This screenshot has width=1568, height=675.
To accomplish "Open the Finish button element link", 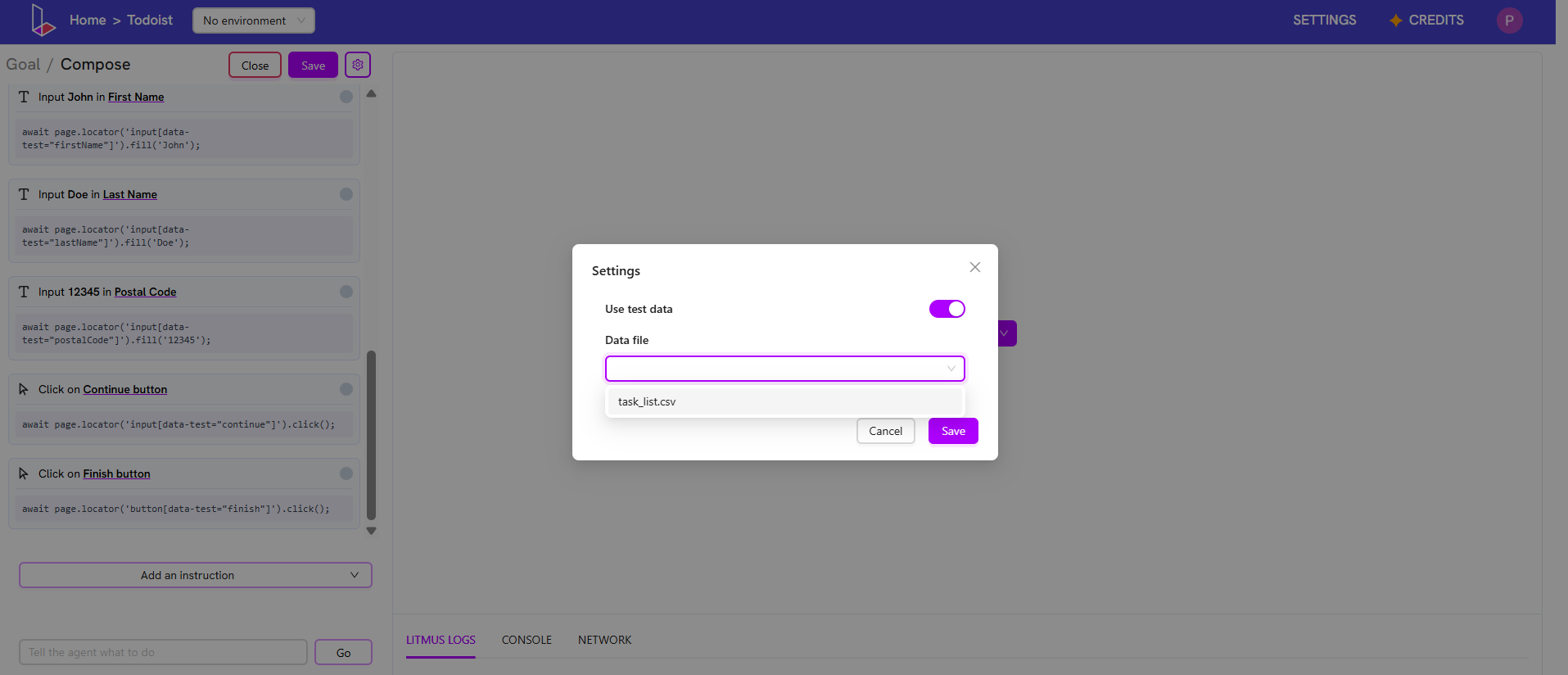I will click(116, 473).
